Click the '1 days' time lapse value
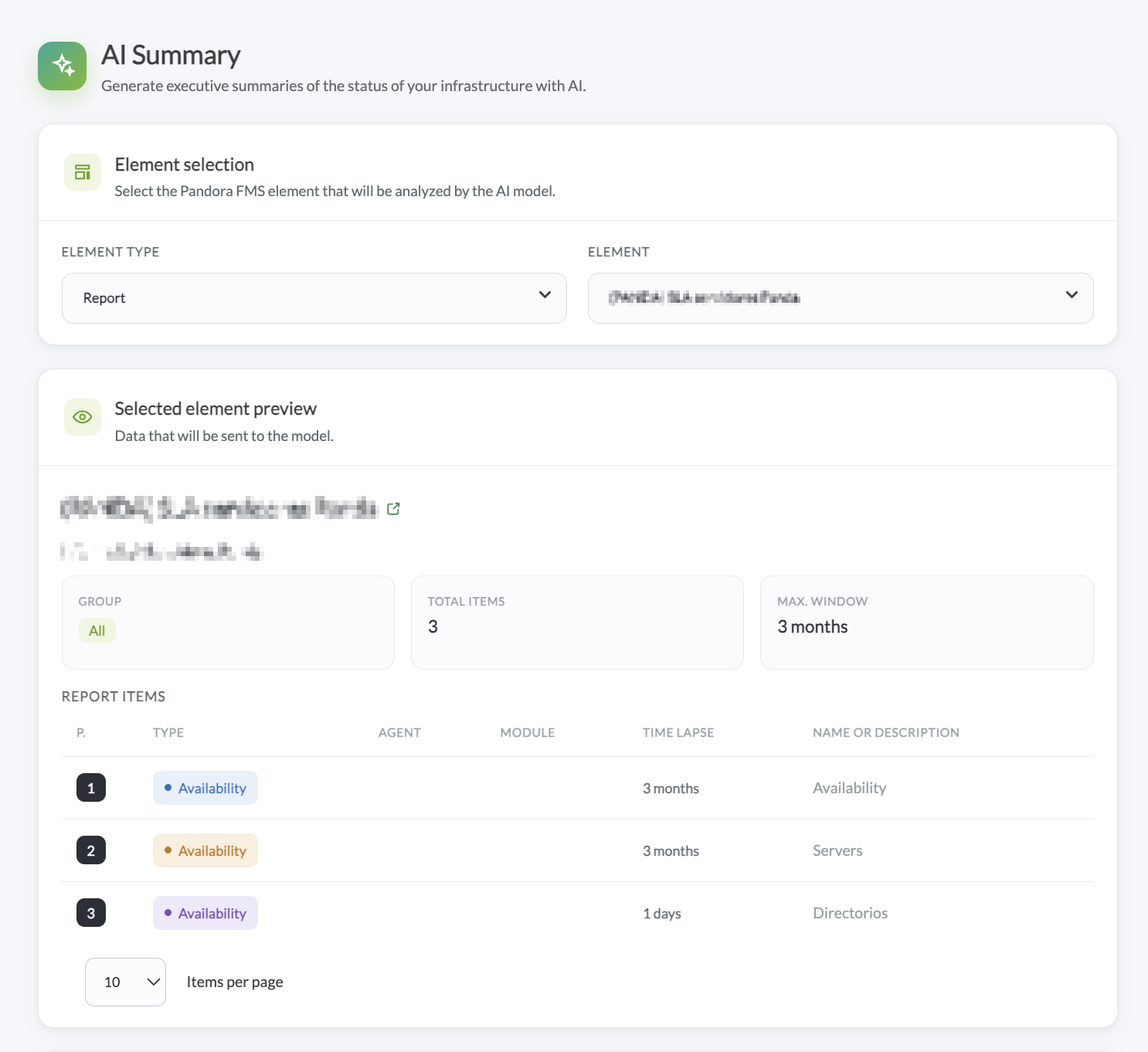 coord(662,914)
